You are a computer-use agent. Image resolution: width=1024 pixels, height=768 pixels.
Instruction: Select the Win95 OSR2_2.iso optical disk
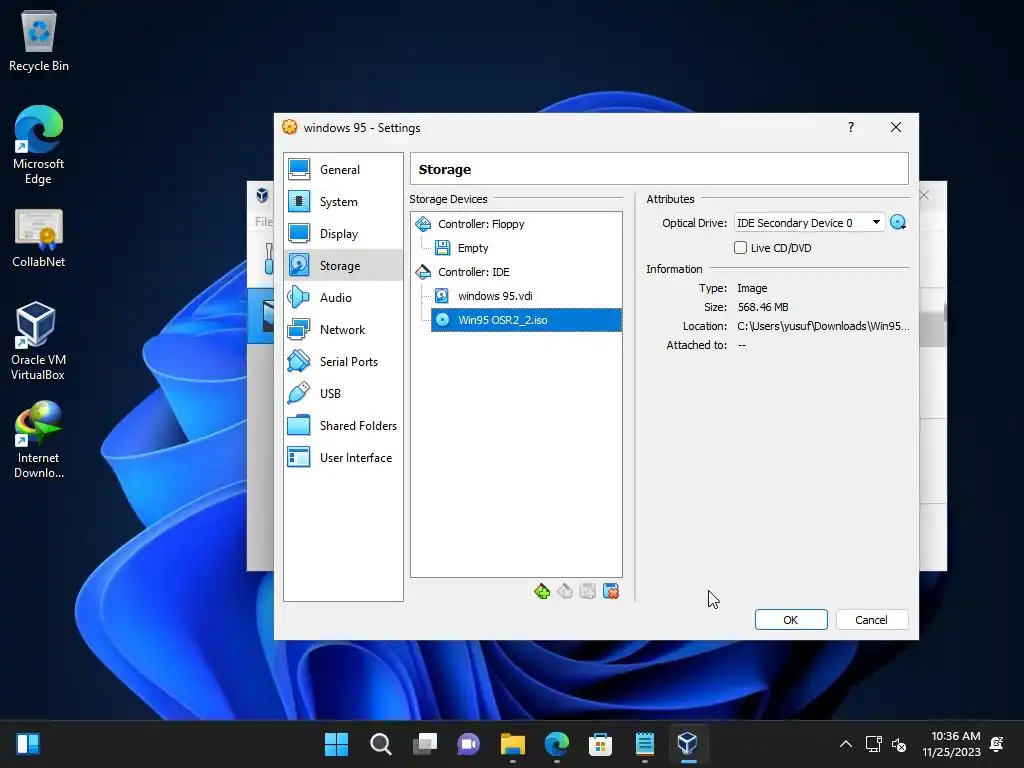526,320
